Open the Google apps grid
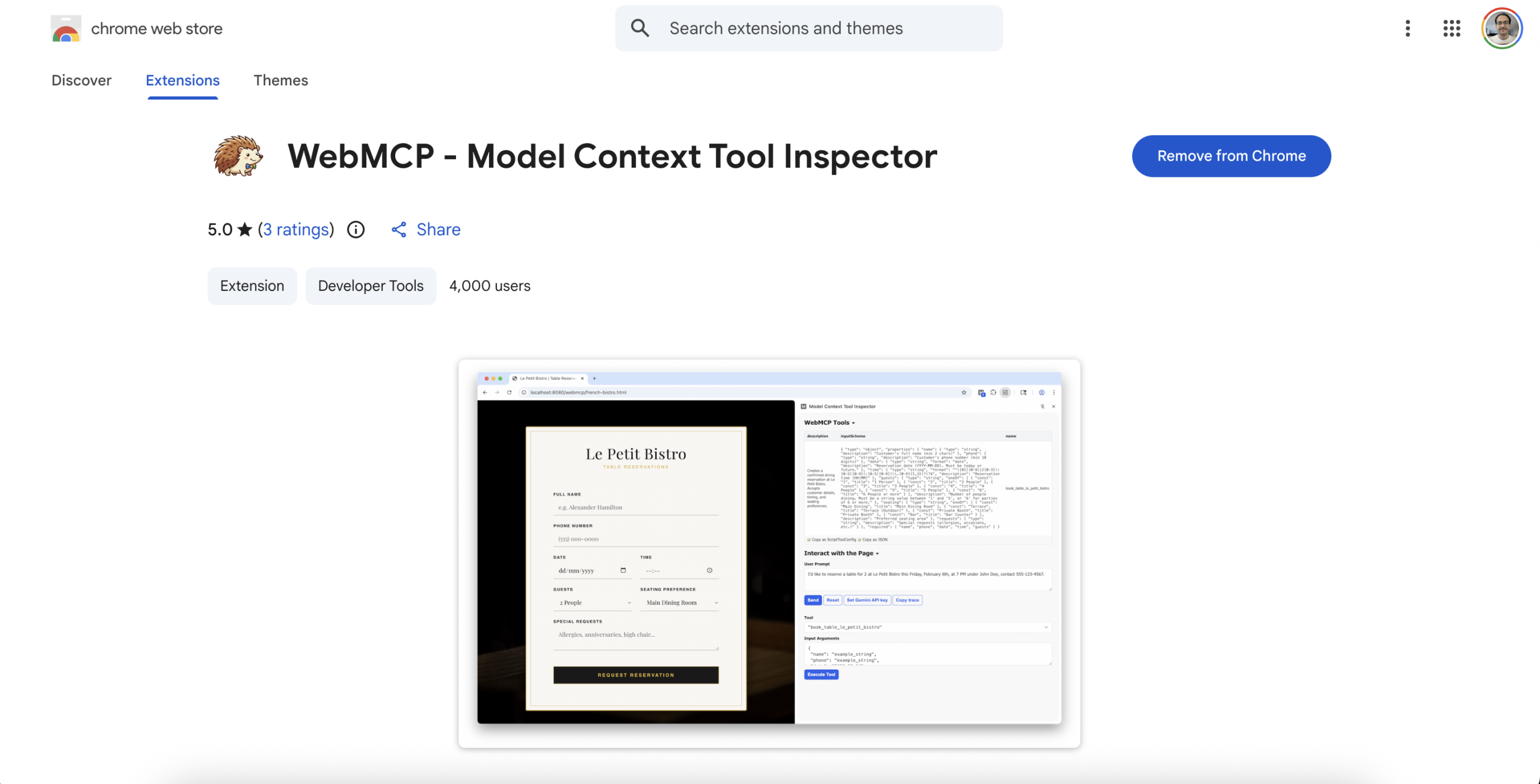The height and width of the screenshot is (784, 1540). (1452, 28)
